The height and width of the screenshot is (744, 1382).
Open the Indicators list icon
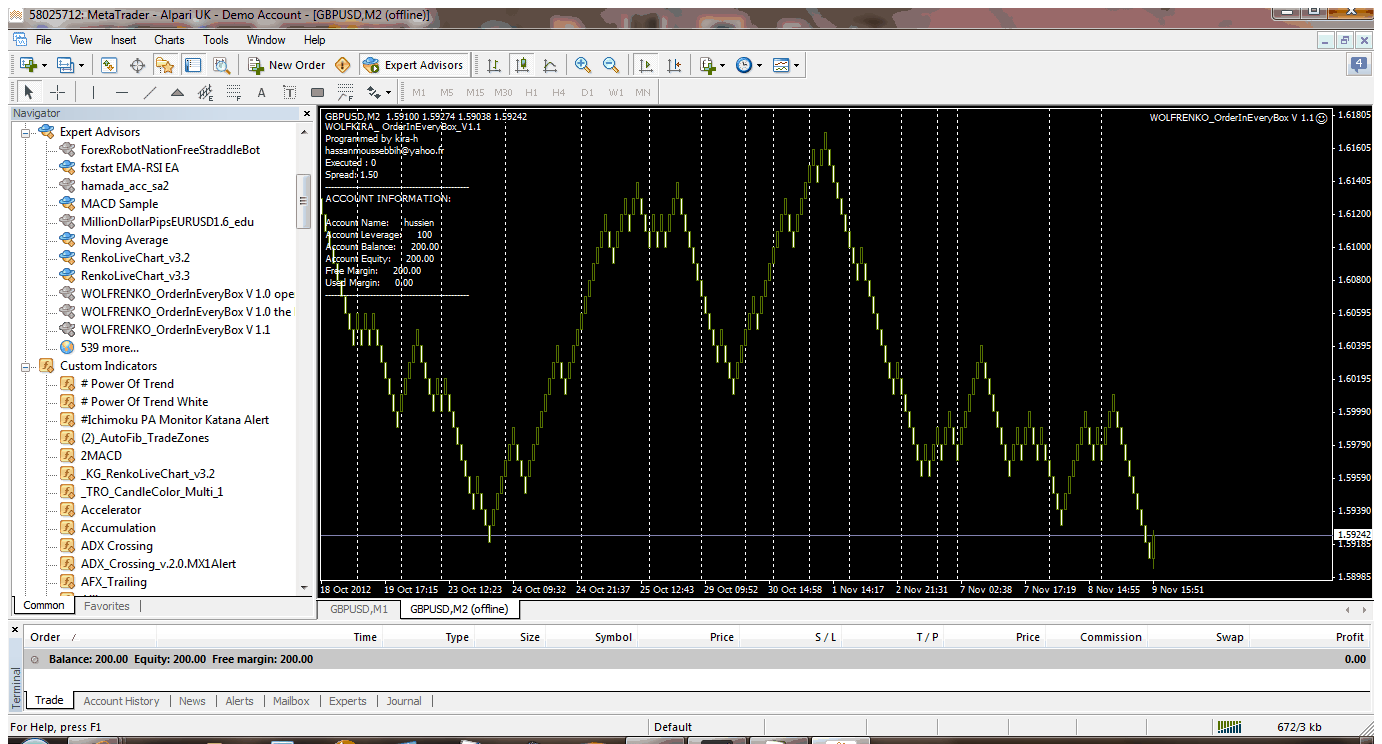coord(708,65)
